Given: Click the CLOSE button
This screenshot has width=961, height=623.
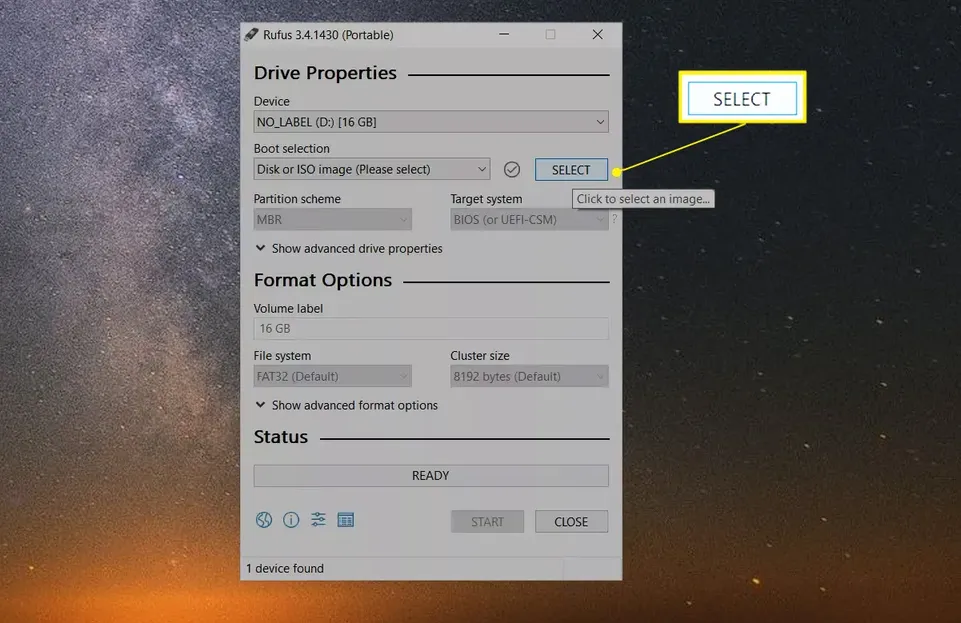Looking at the screenshot, I should click(571, 521).
